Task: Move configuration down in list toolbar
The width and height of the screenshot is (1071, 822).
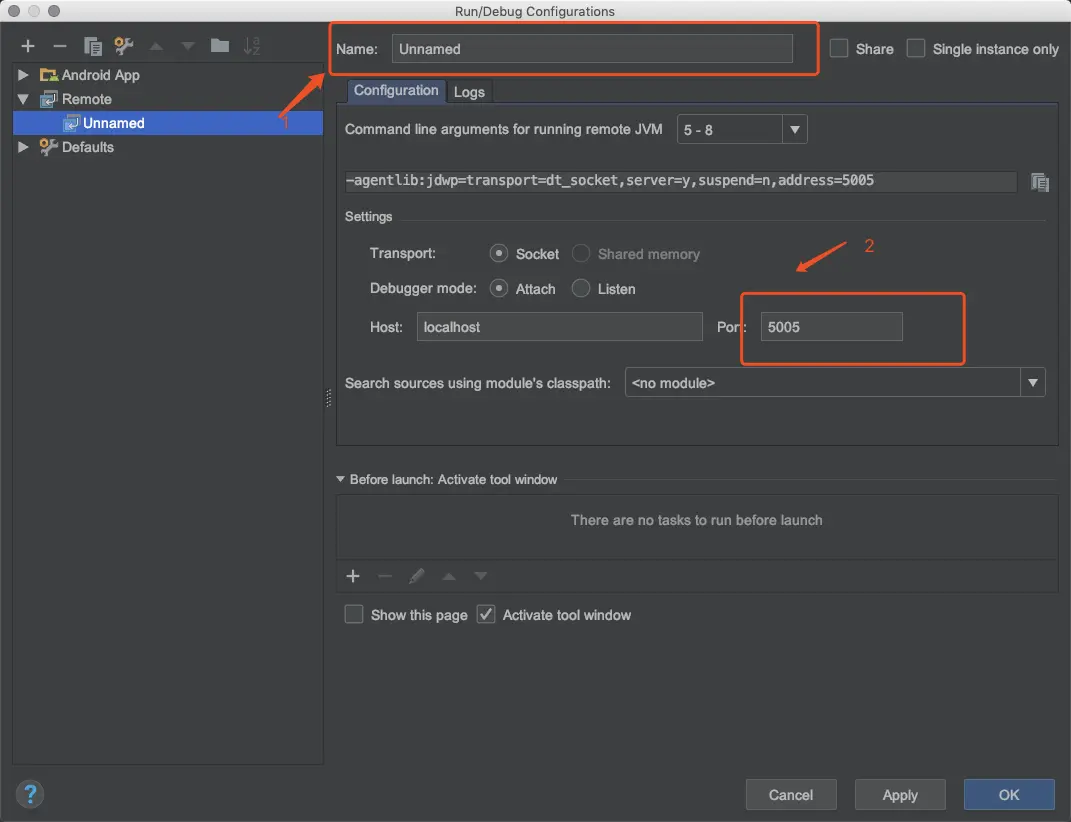Action: pyautogui.click(x=188, y=46)
